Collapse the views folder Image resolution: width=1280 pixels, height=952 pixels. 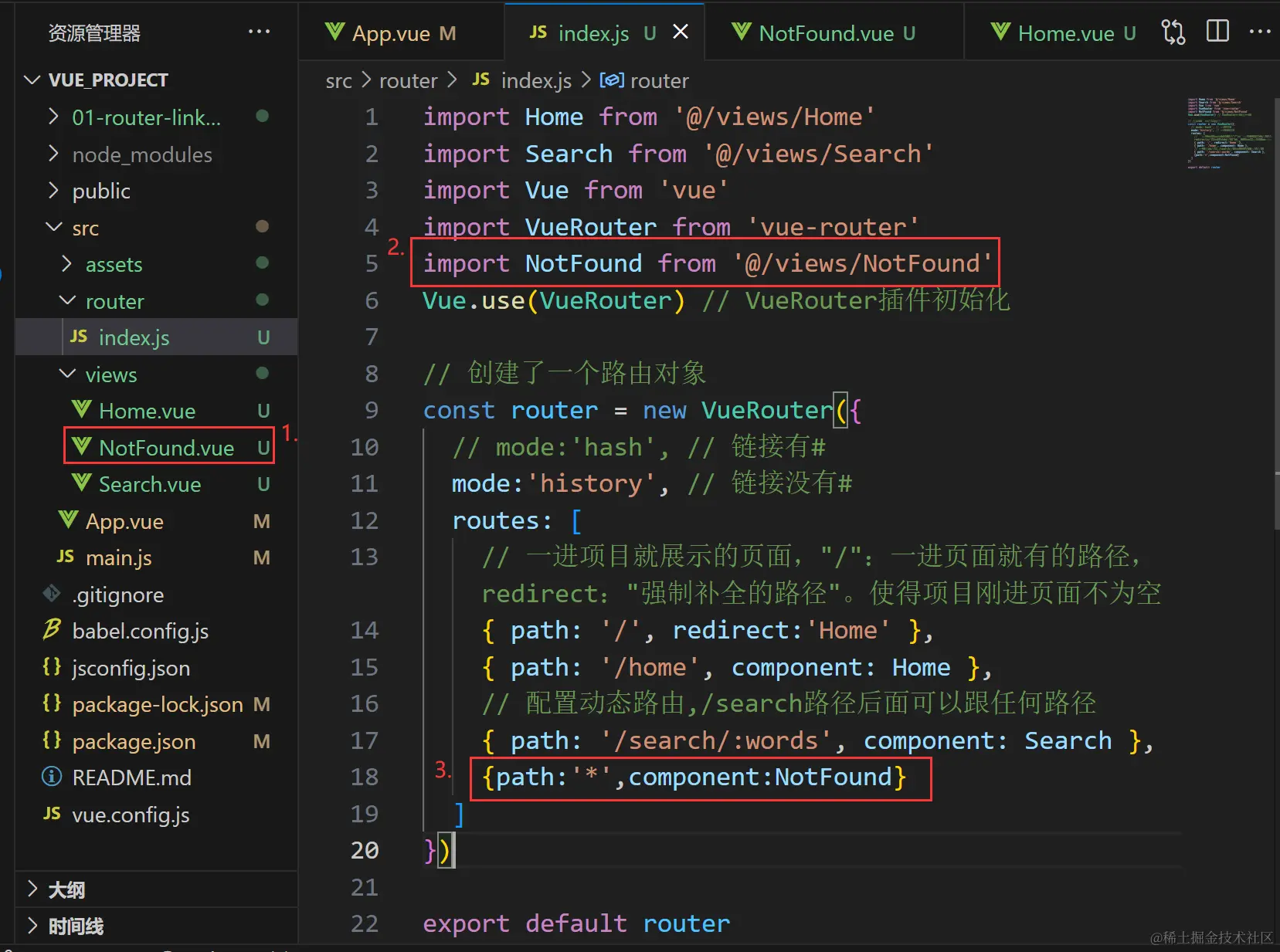[67, 374]
